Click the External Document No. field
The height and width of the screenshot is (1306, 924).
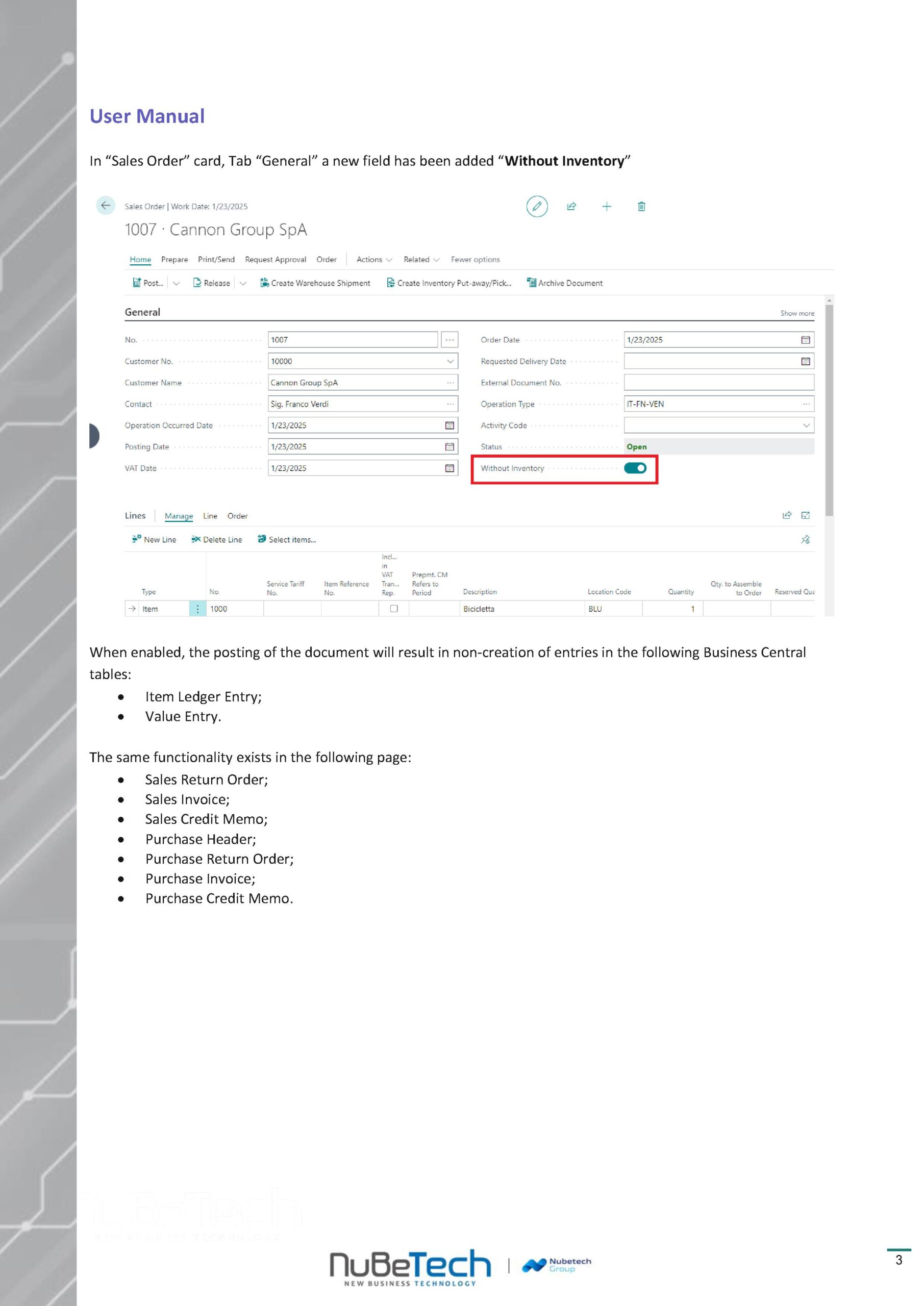pyautogui.click(x=719, y=383)
